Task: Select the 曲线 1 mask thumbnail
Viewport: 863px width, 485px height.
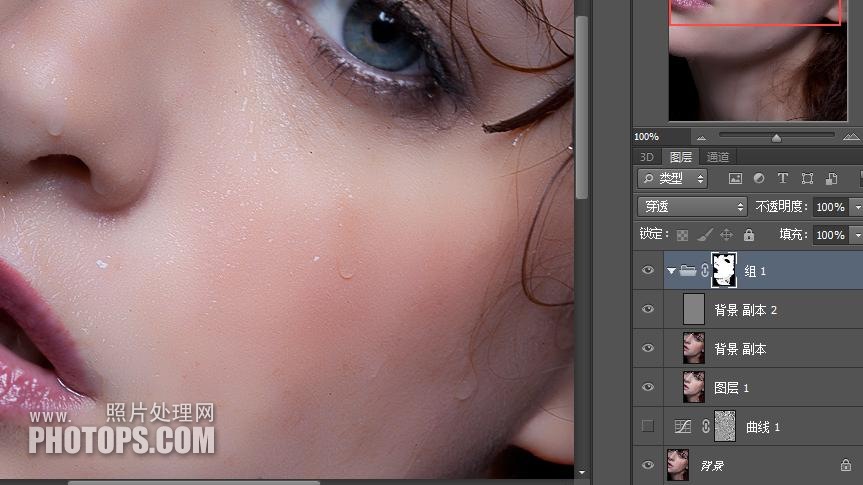Action: [x=725, y=426]
